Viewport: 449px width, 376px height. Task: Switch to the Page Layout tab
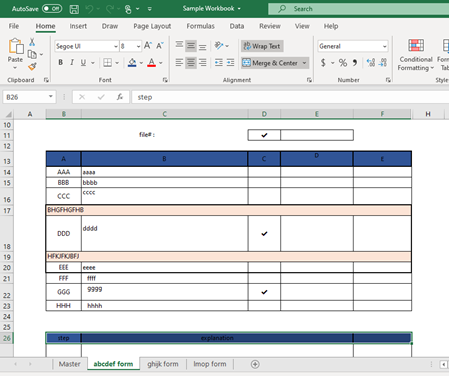click(152, 26)
